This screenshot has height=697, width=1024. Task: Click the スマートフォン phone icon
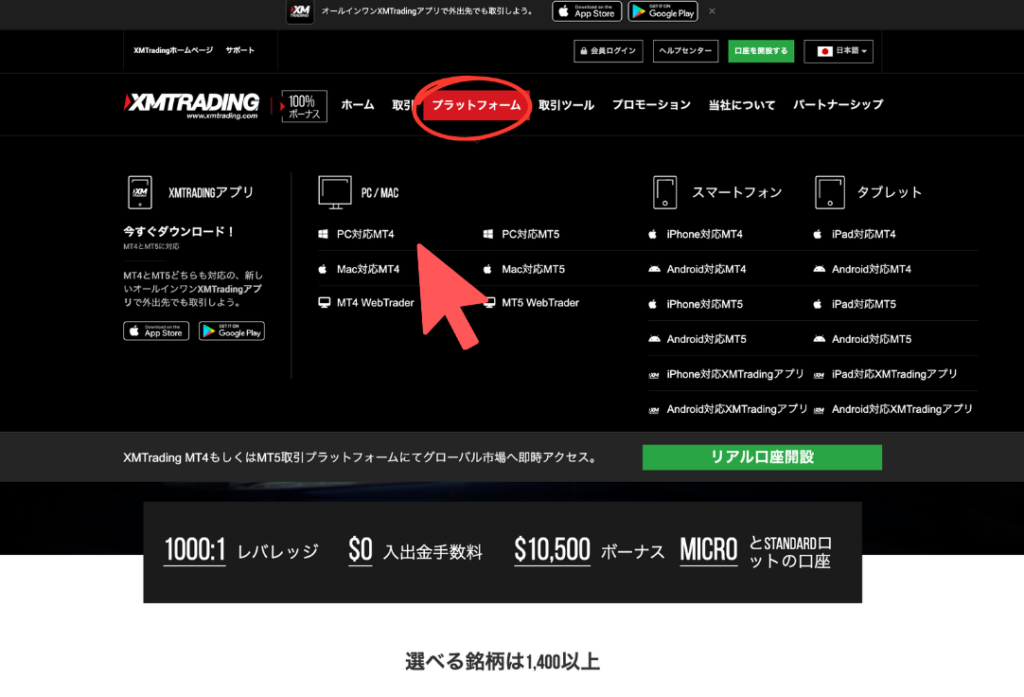[665, 193]
